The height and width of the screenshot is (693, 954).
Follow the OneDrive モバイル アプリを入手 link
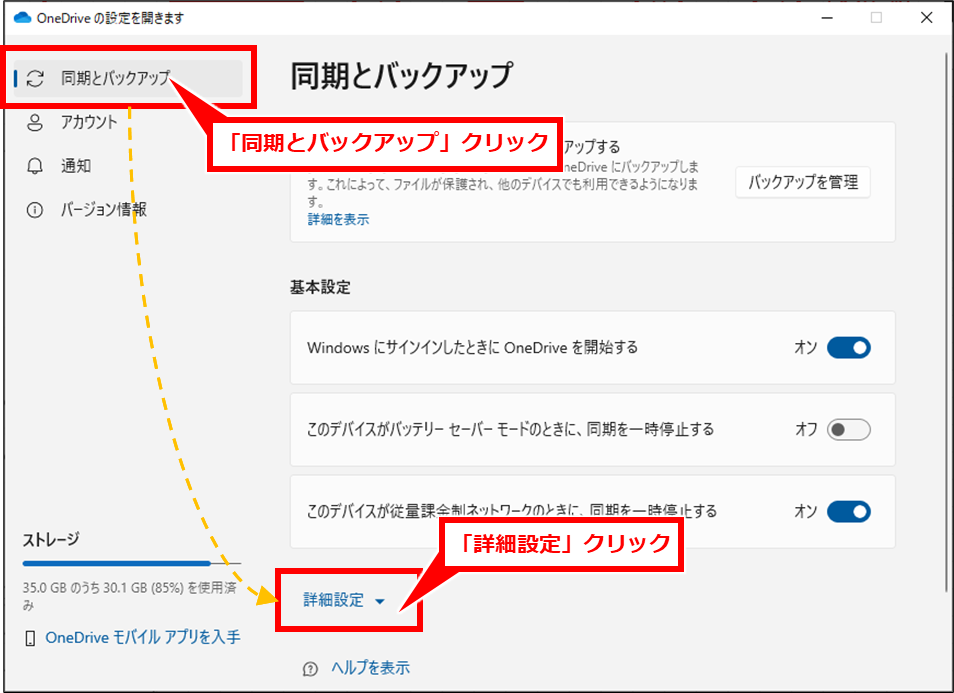coord(142,637)
